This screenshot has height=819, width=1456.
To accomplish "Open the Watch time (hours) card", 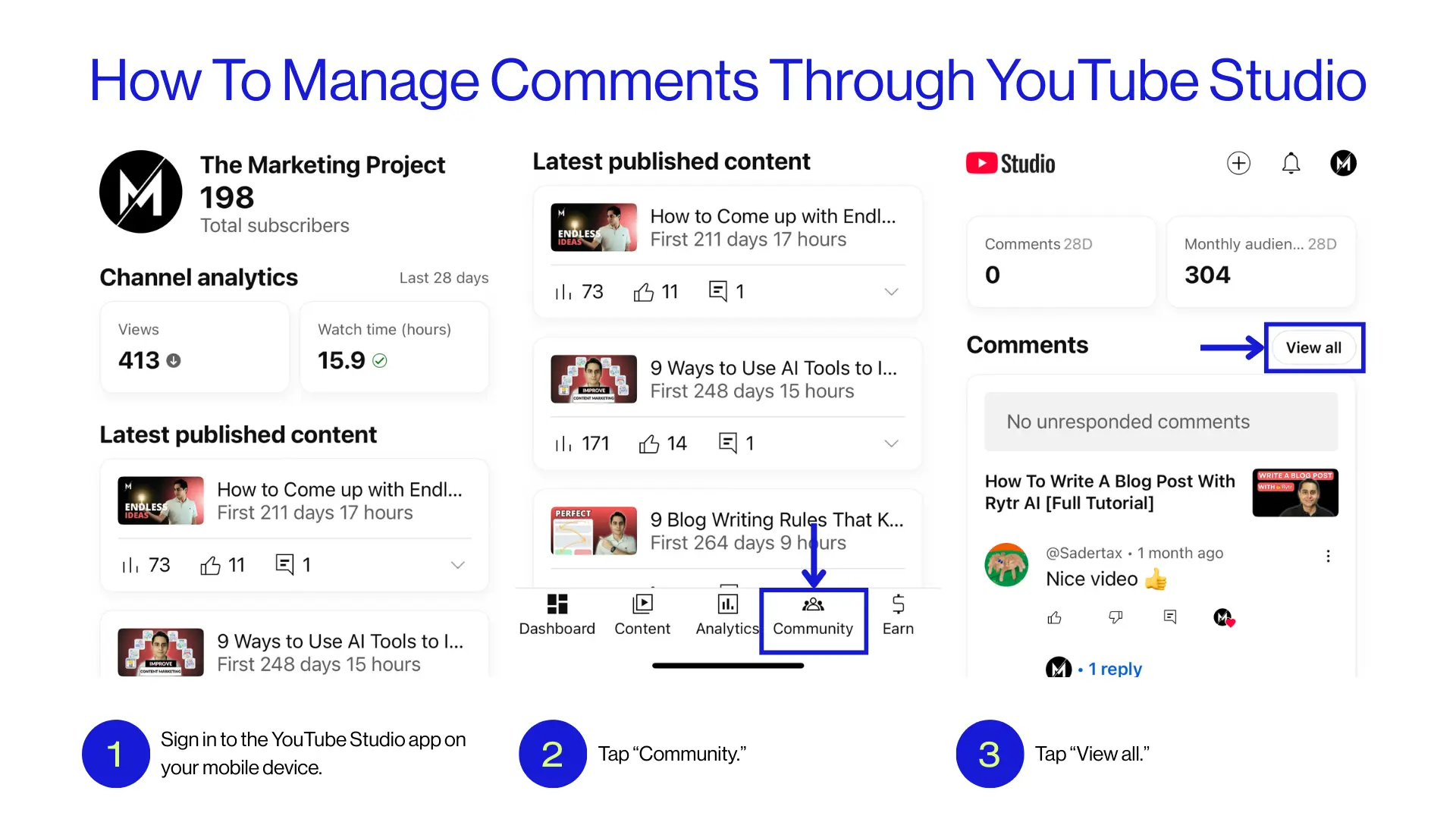I will [394, 347].
